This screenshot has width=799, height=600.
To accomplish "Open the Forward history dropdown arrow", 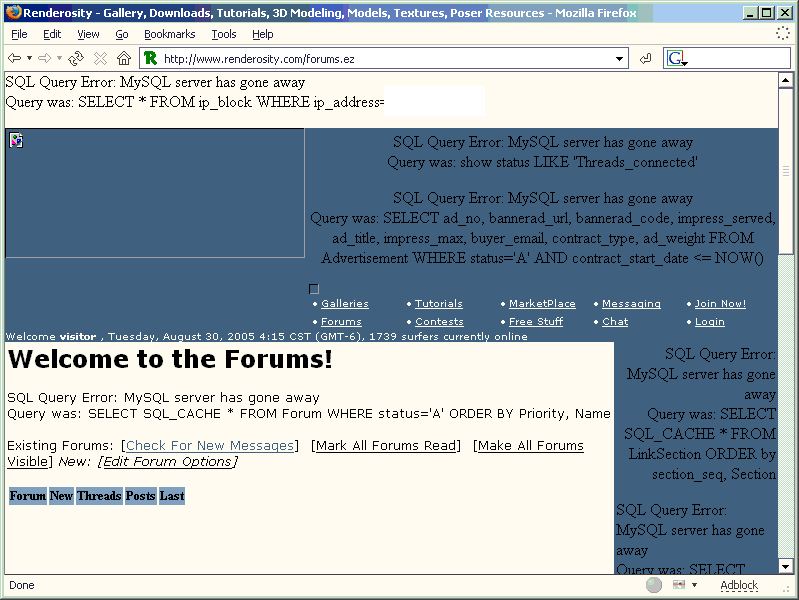I will pos(60,58).
